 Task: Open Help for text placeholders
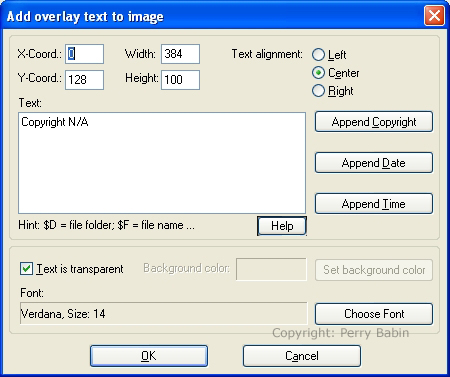point(282,226)
